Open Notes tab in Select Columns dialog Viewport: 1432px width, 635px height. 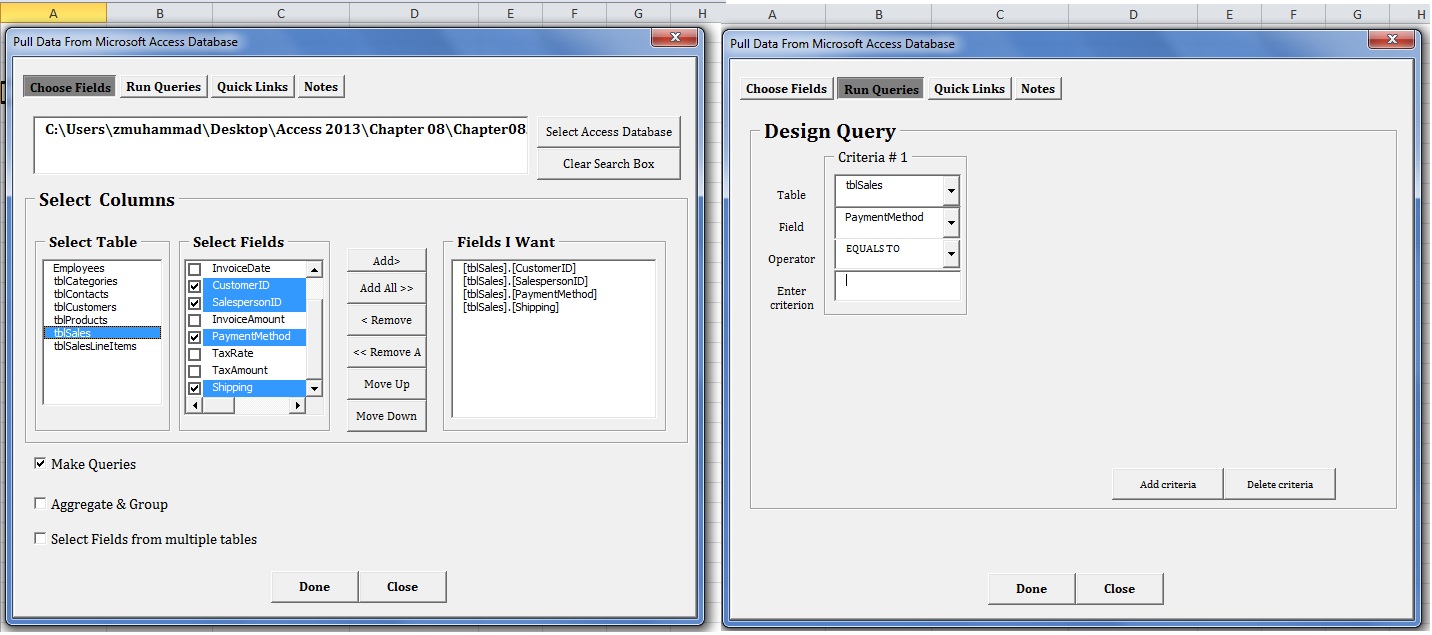[x=321, y=87]
